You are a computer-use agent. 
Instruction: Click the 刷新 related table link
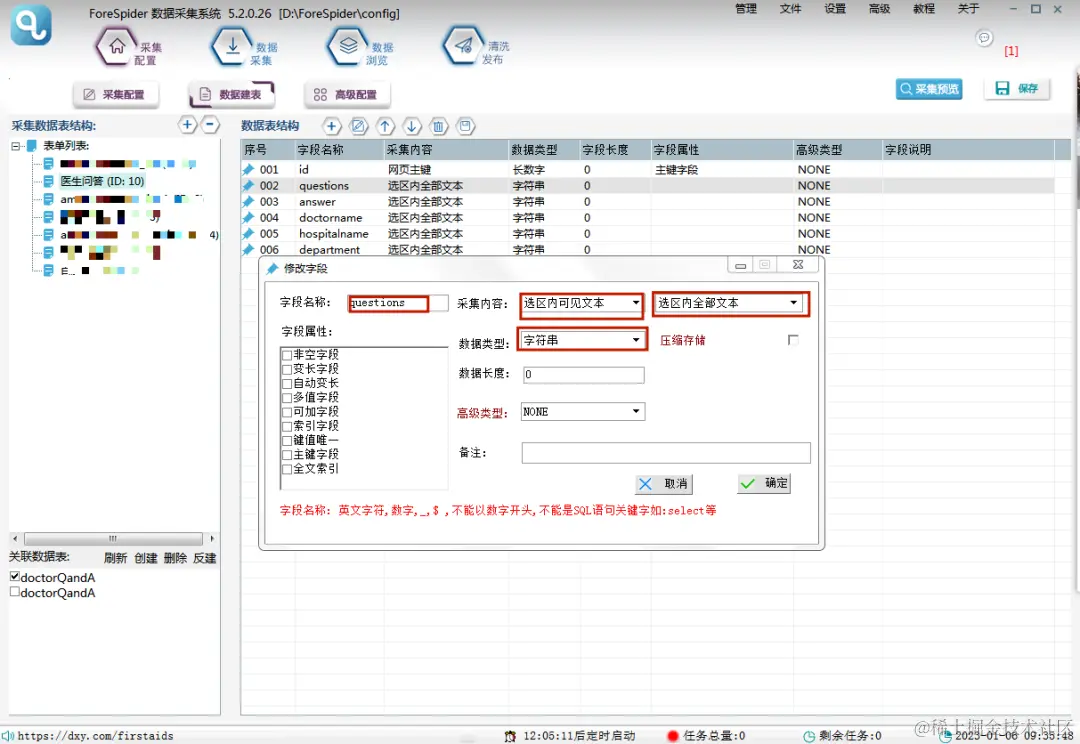pos(116,558)
